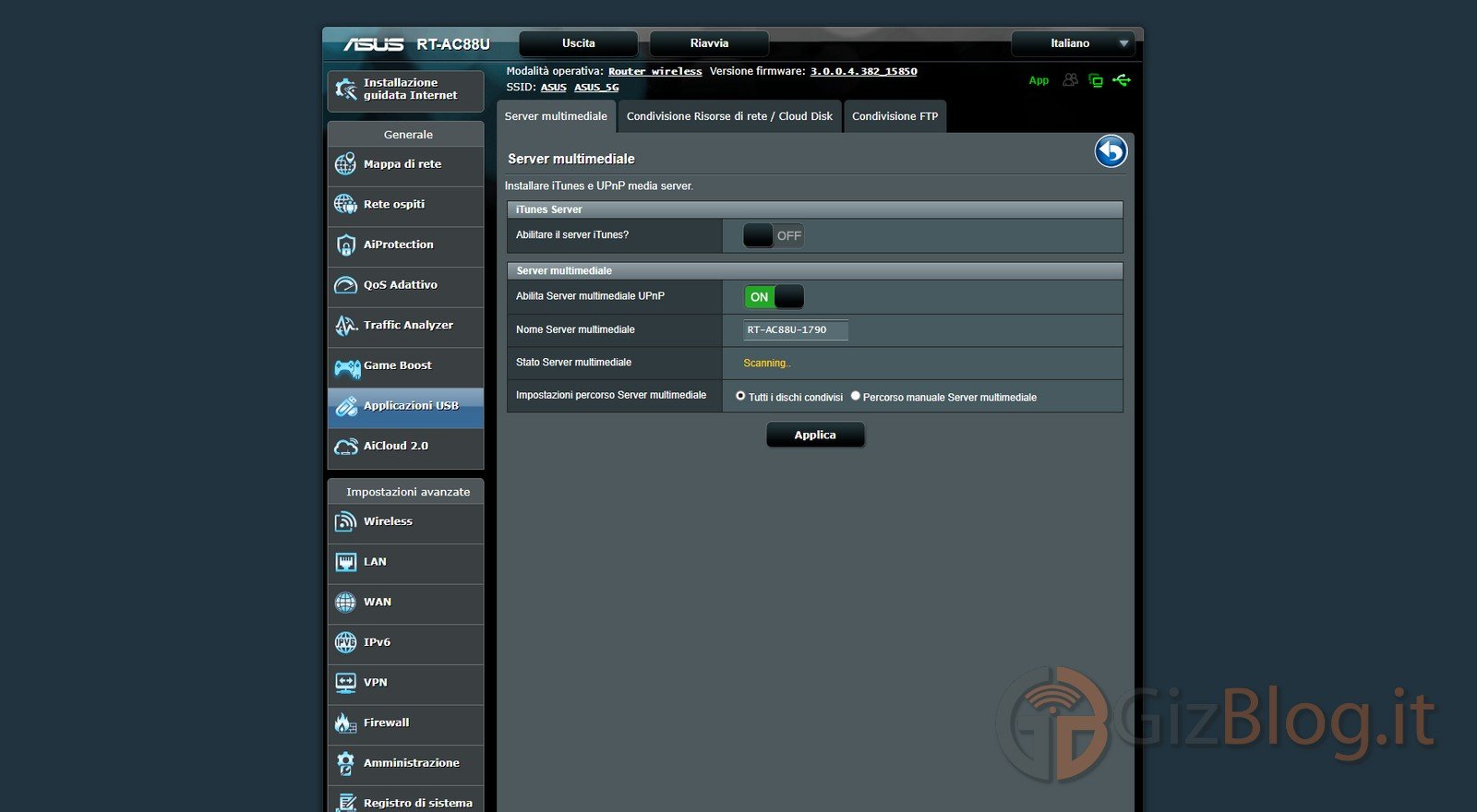The width and height of the screenshot is (1477, 812).
Task: Click the Uscita logout button
Action: pos(579,43)
